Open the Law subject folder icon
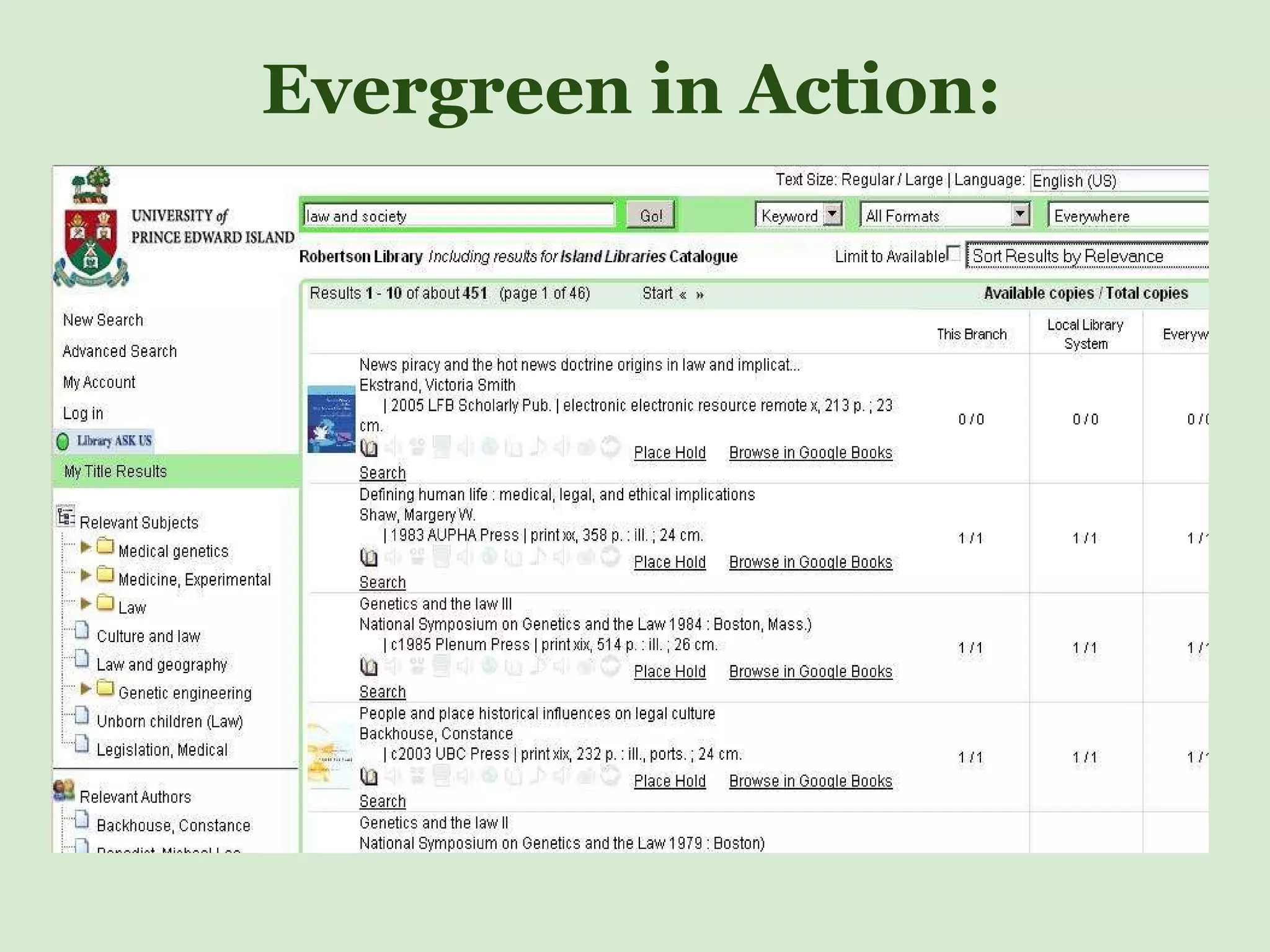This screenshot has width=1270, height=952. [105, 603]
